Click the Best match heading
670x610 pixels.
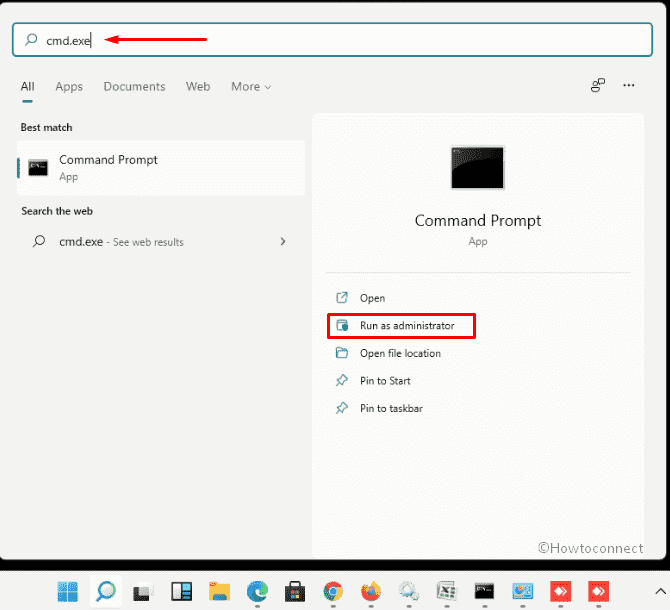(x=46, y=127)
